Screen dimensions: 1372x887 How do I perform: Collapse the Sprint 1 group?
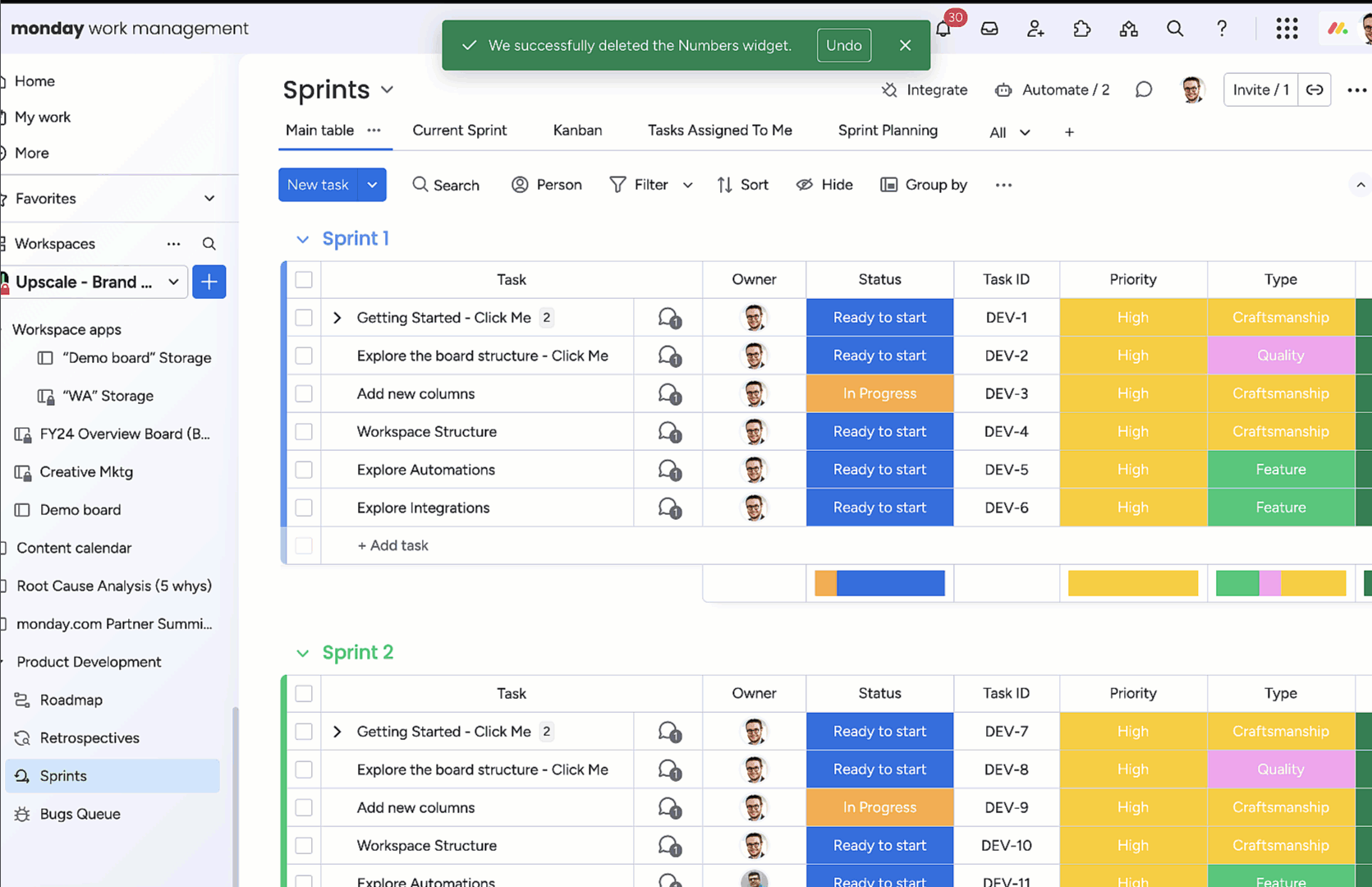click(x=302, y=239)
